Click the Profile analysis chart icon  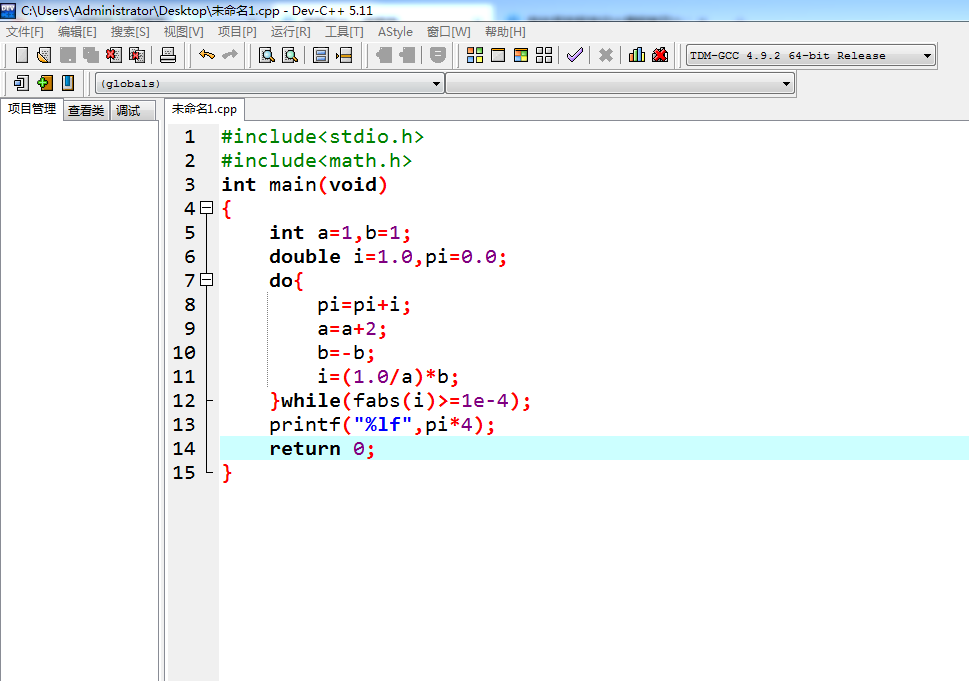click(637, 55)
